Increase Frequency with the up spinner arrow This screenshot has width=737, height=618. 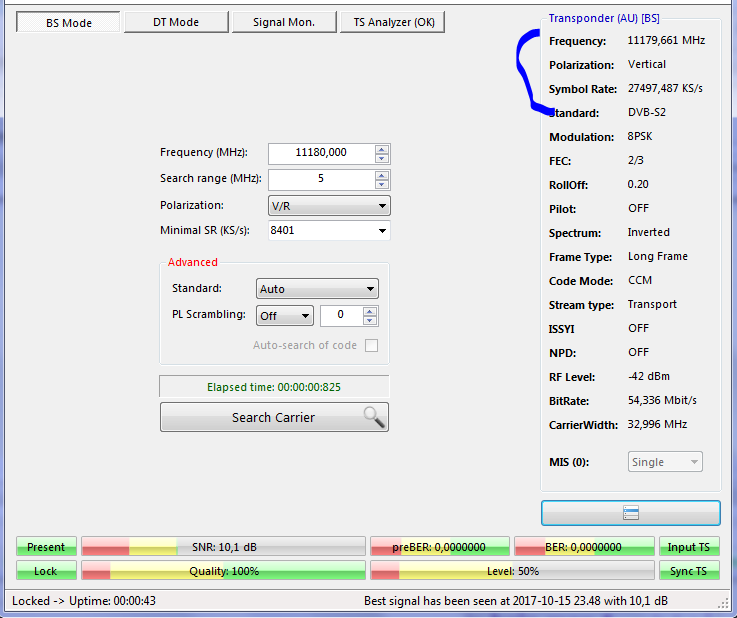382,149
